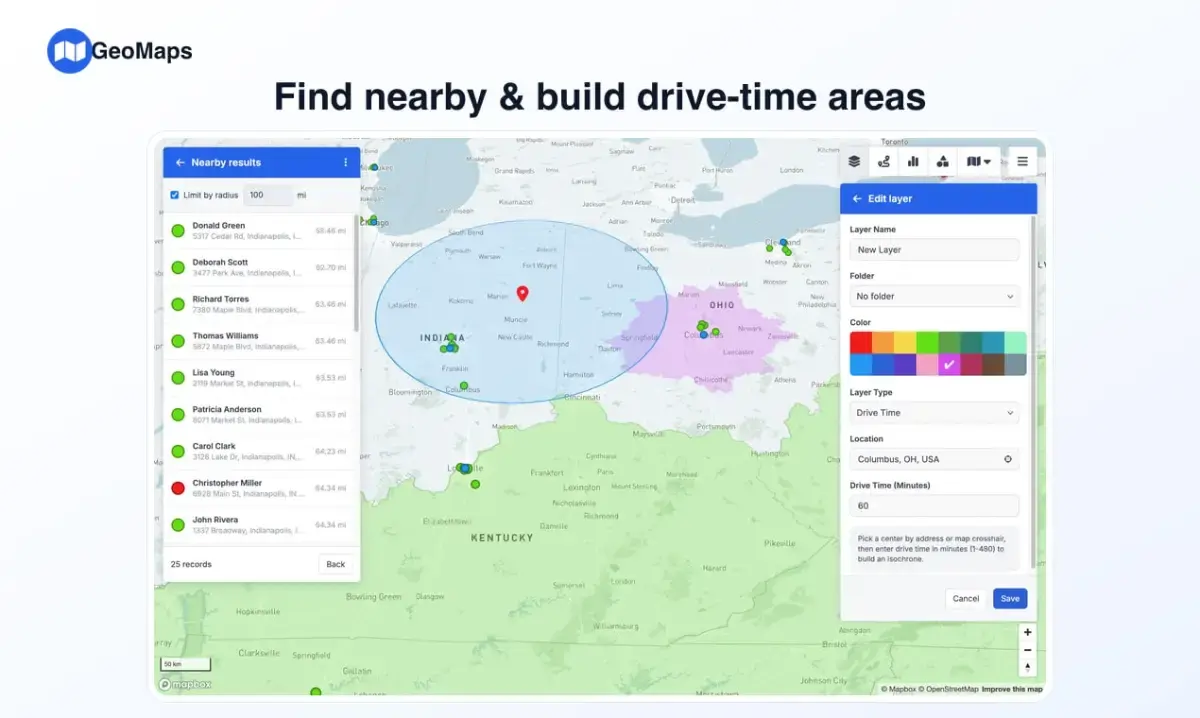Click the Back button in results panel
The image size is (1200, 718).
(336, 564)
